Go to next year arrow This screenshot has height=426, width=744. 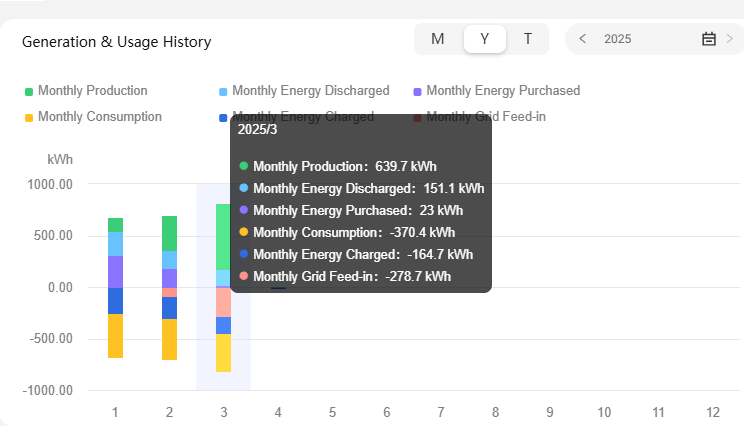[729, 39]
